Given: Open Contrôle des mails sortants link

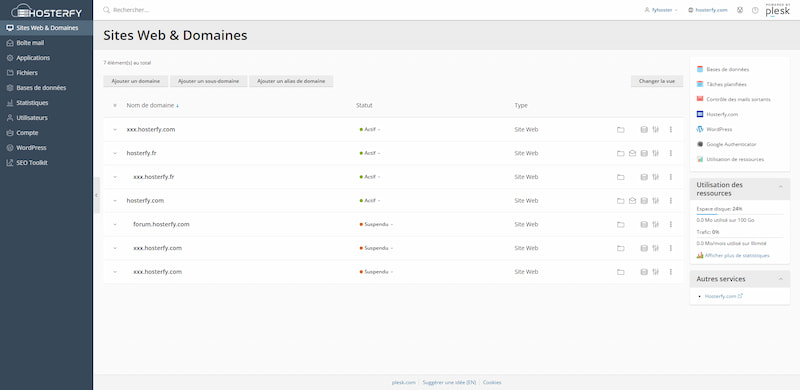Looking at the screenshot, I should click(x=738, y=99).
